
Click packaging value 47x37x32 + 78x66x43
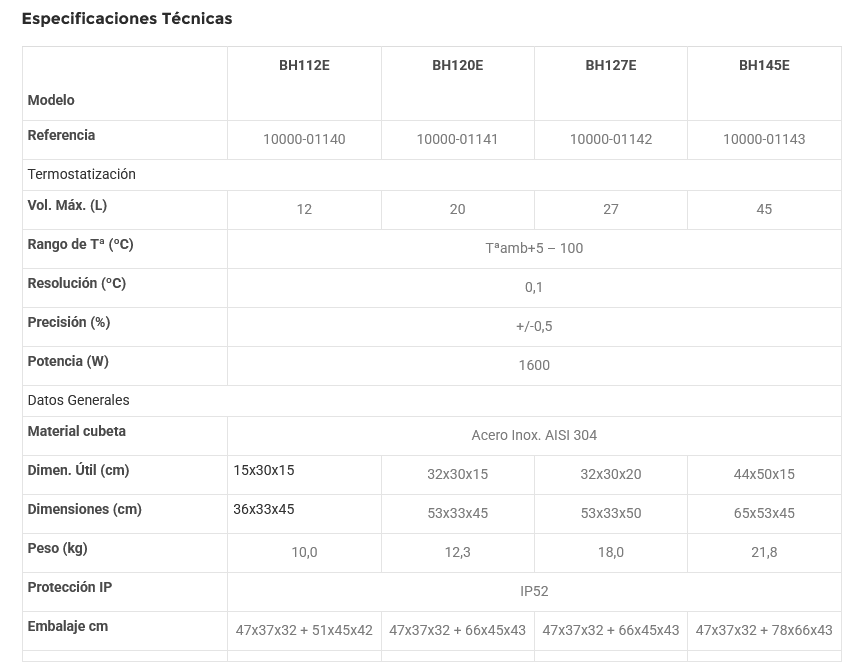[x=764, y=631]
